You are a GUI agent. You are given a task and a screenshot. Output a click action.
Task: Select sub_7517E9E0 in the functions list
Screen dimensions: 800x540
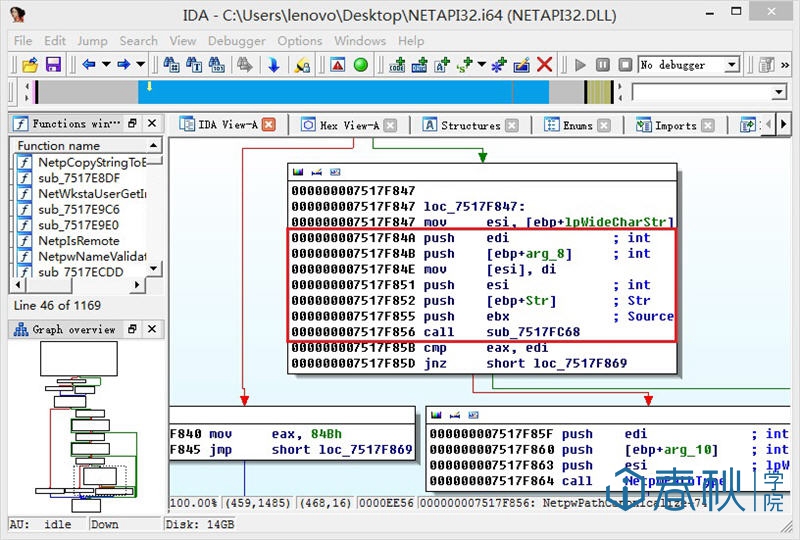click(78, 225)
